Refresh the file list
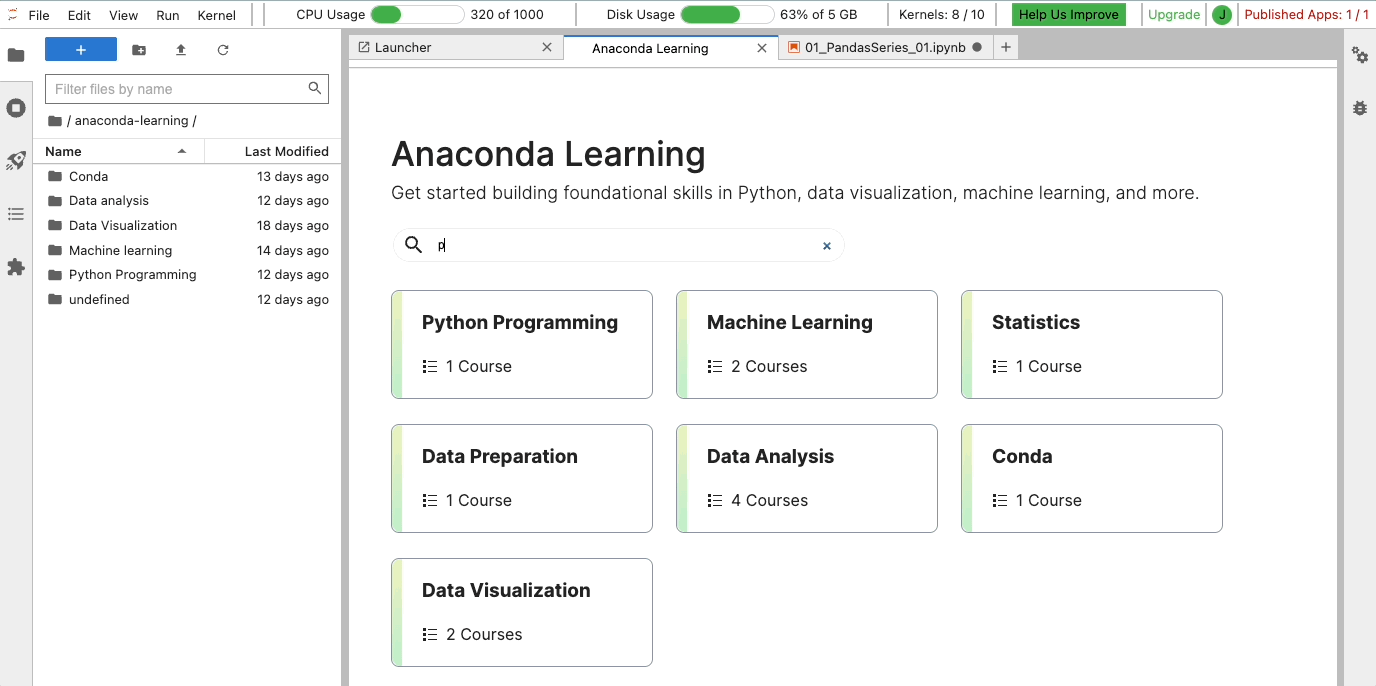This screenshot has height=686, width=1376. click(223, 50)
